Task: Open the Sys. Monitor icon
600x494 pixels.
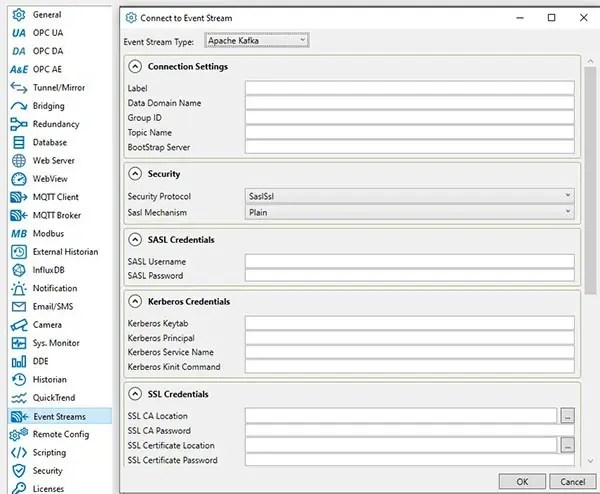Action: coord(19,343)
